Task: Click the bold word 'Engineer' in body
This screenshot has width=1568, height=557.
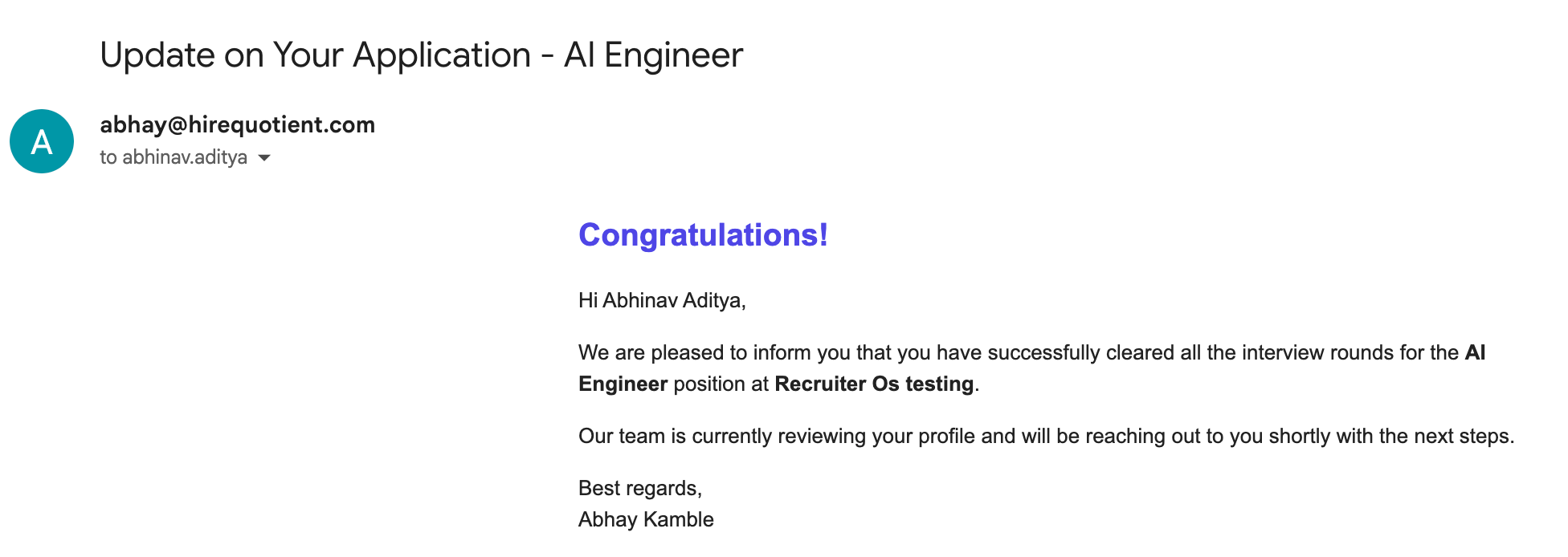Action: [623, 384]
